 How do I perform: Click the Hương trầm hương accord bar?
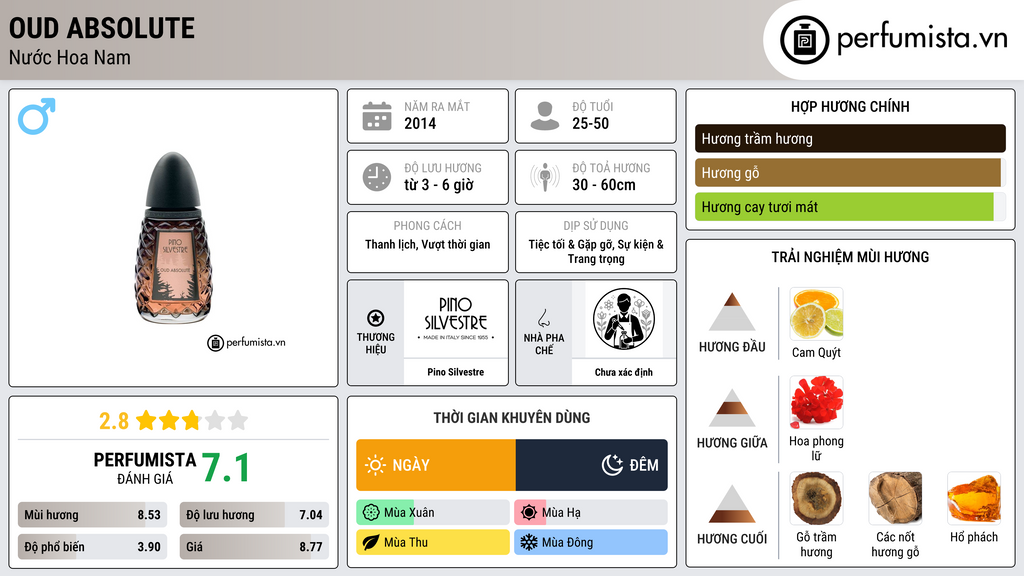[850, 138]
